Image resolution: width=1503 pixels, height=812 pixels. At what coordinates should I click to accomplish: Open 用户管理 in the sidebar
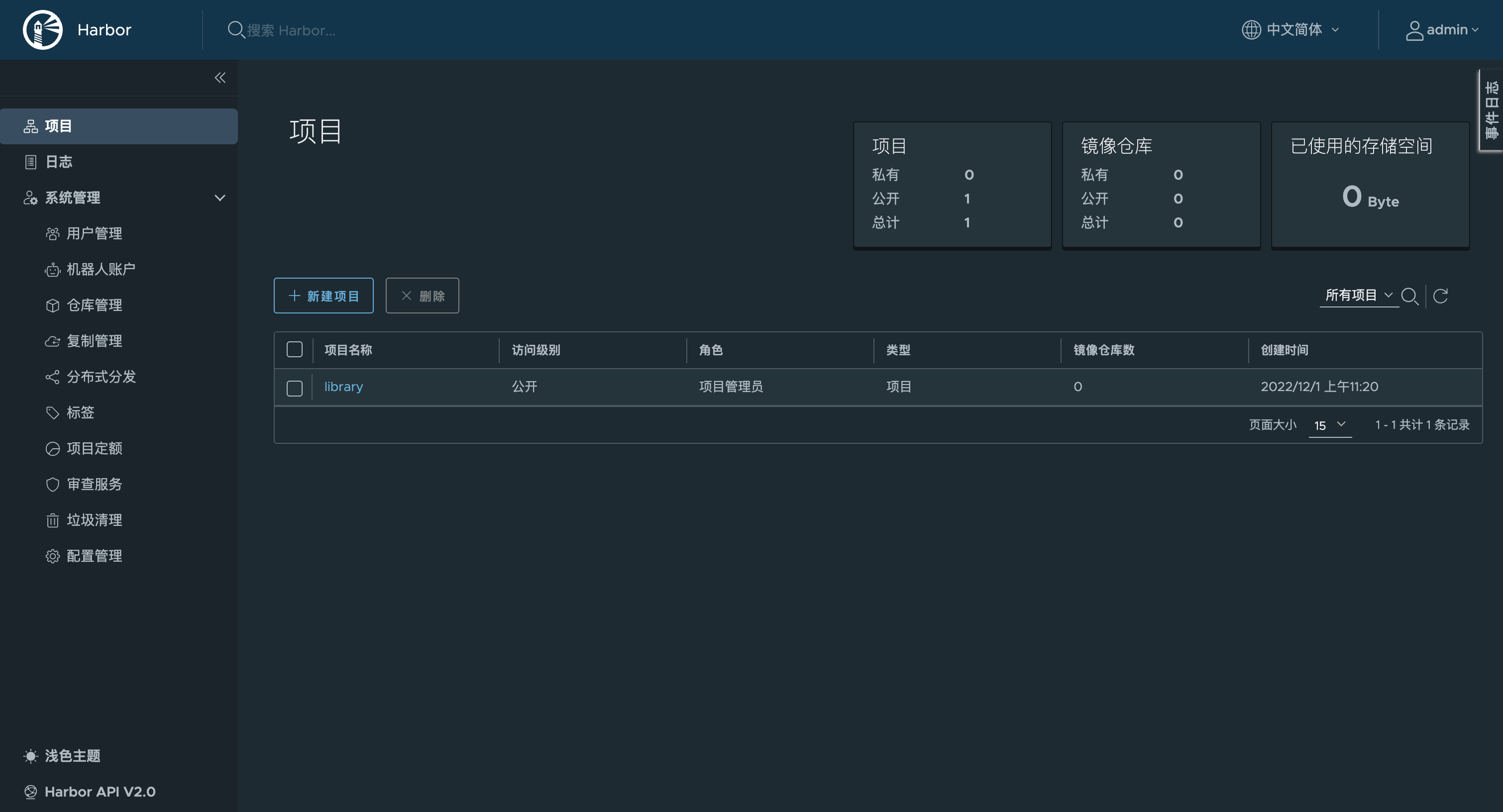[94, 233]
